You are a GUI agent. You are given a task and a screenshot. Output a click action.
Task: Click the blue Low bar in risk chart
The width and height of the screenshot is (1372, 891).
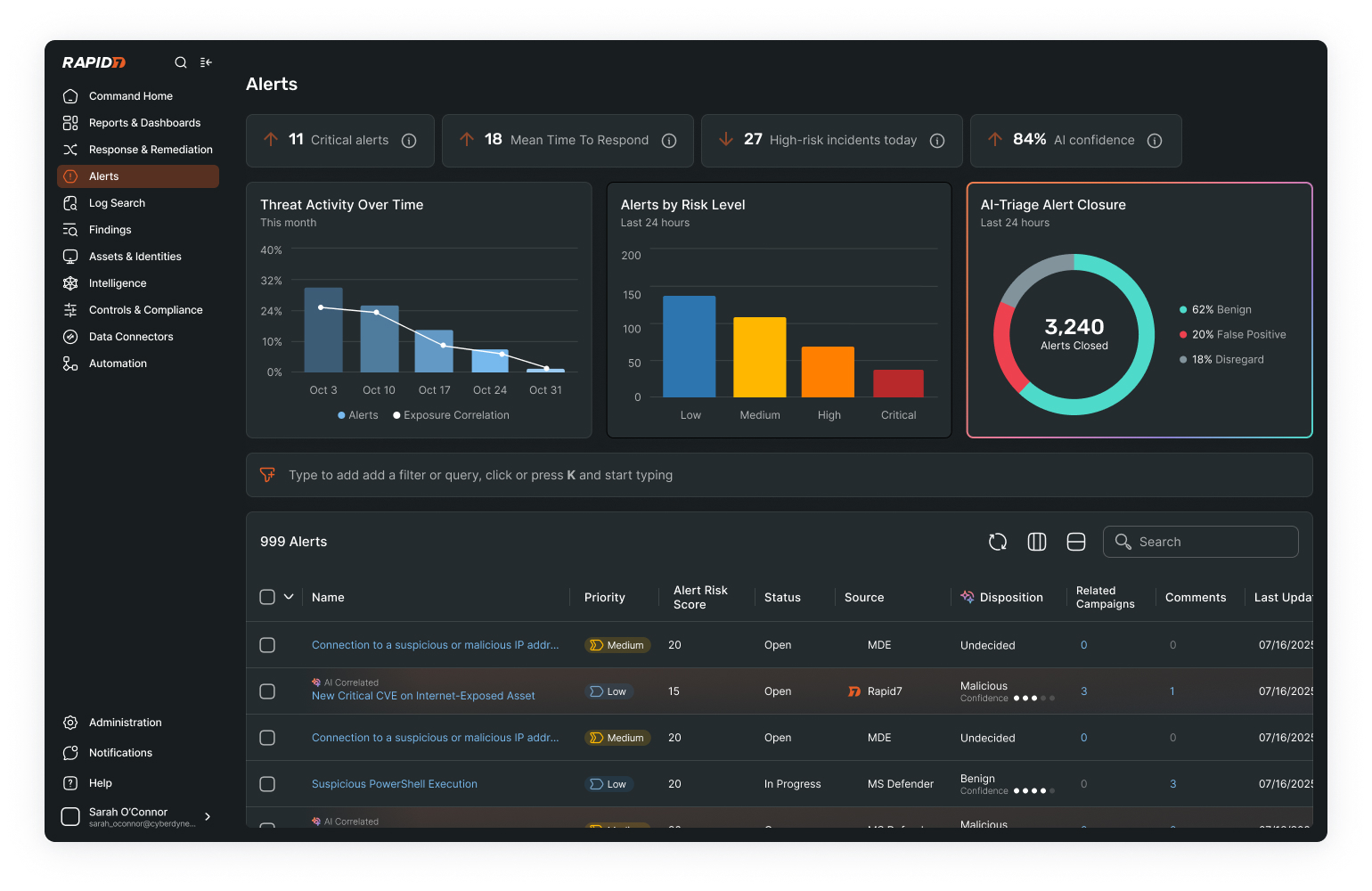(x=690, y=347)
